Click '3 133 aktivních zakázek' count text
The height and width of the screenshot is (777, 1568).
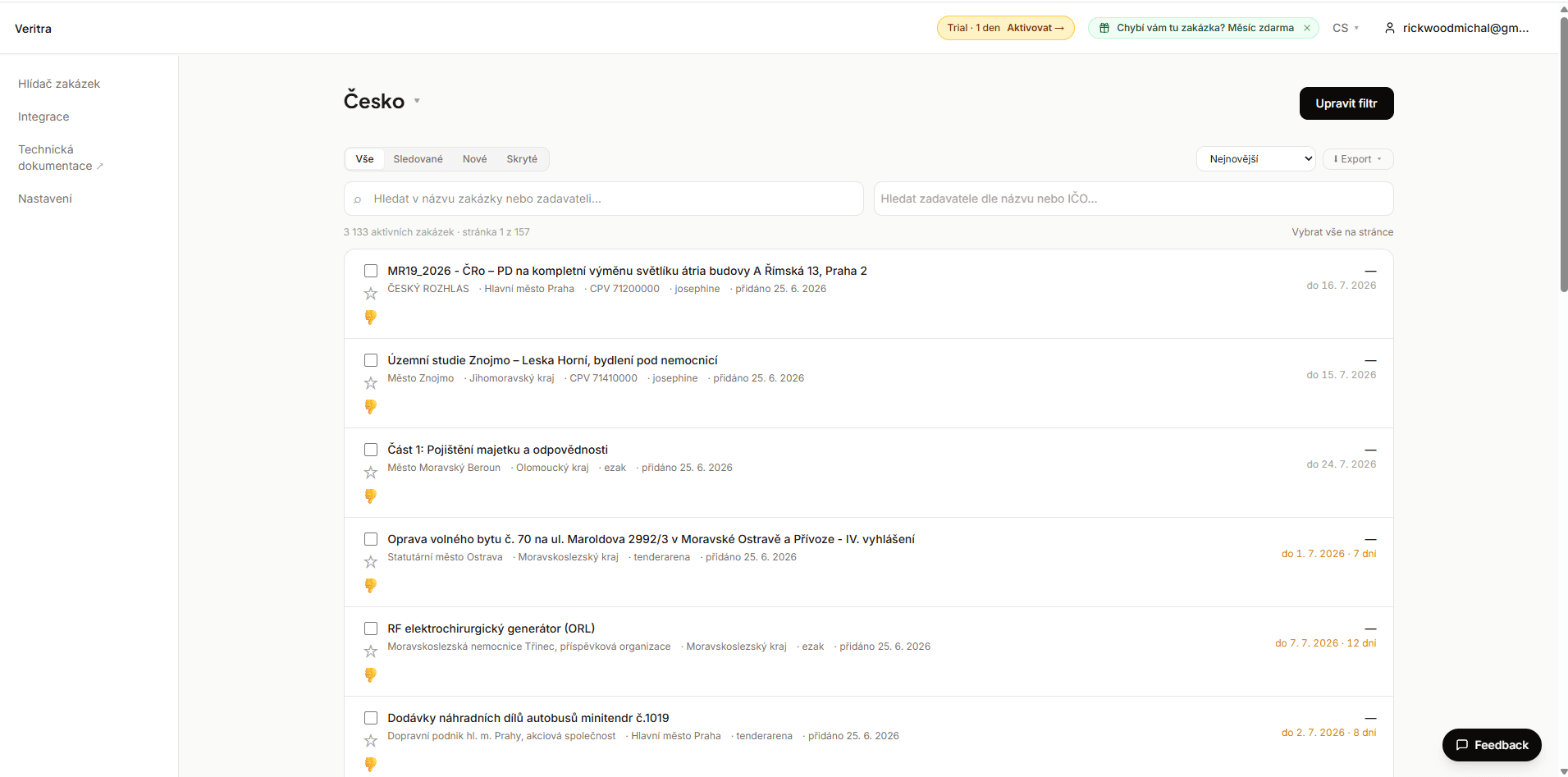(x=398, y=232)
